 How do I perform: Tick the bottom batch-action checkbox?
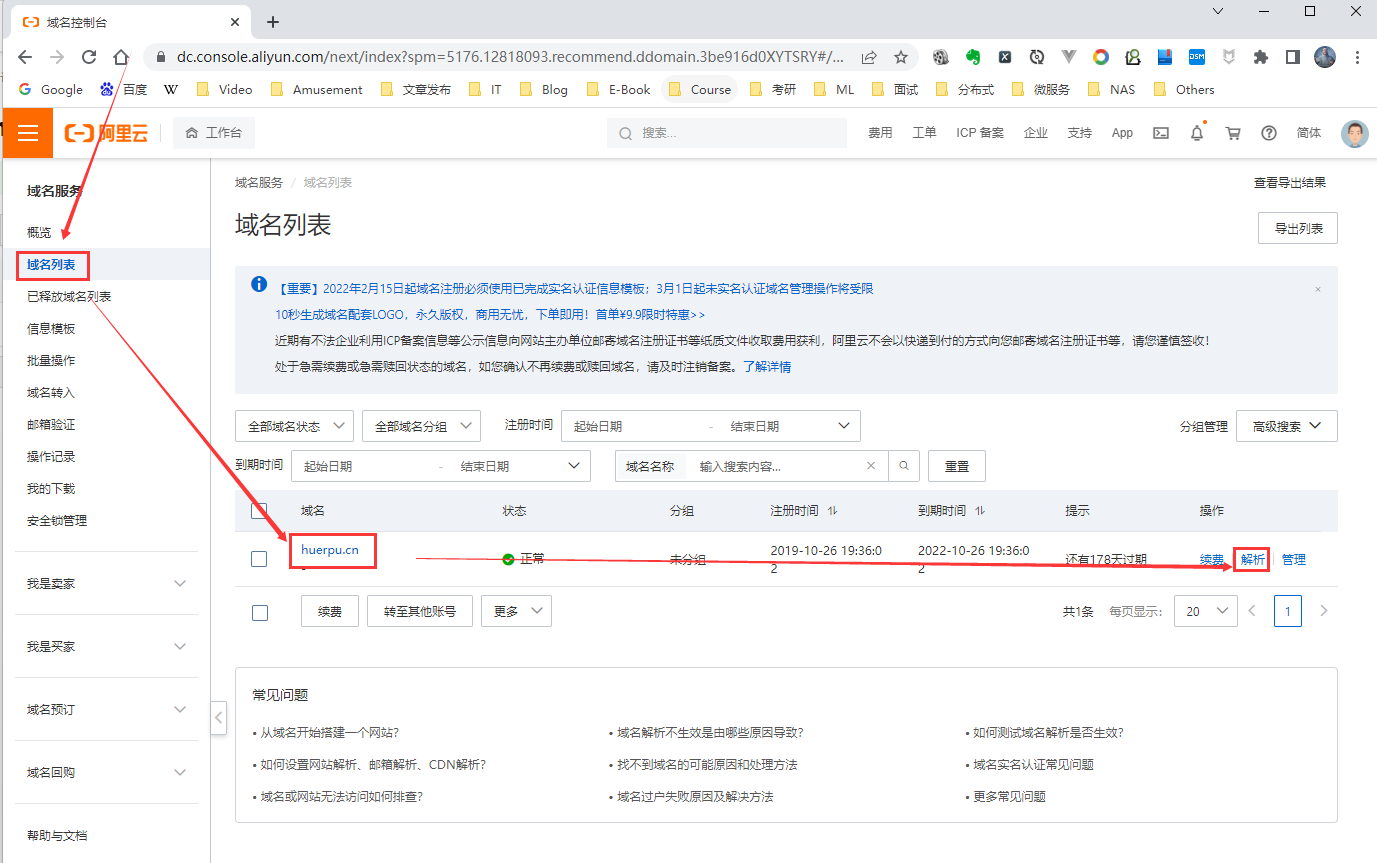[x=259, y=612]
